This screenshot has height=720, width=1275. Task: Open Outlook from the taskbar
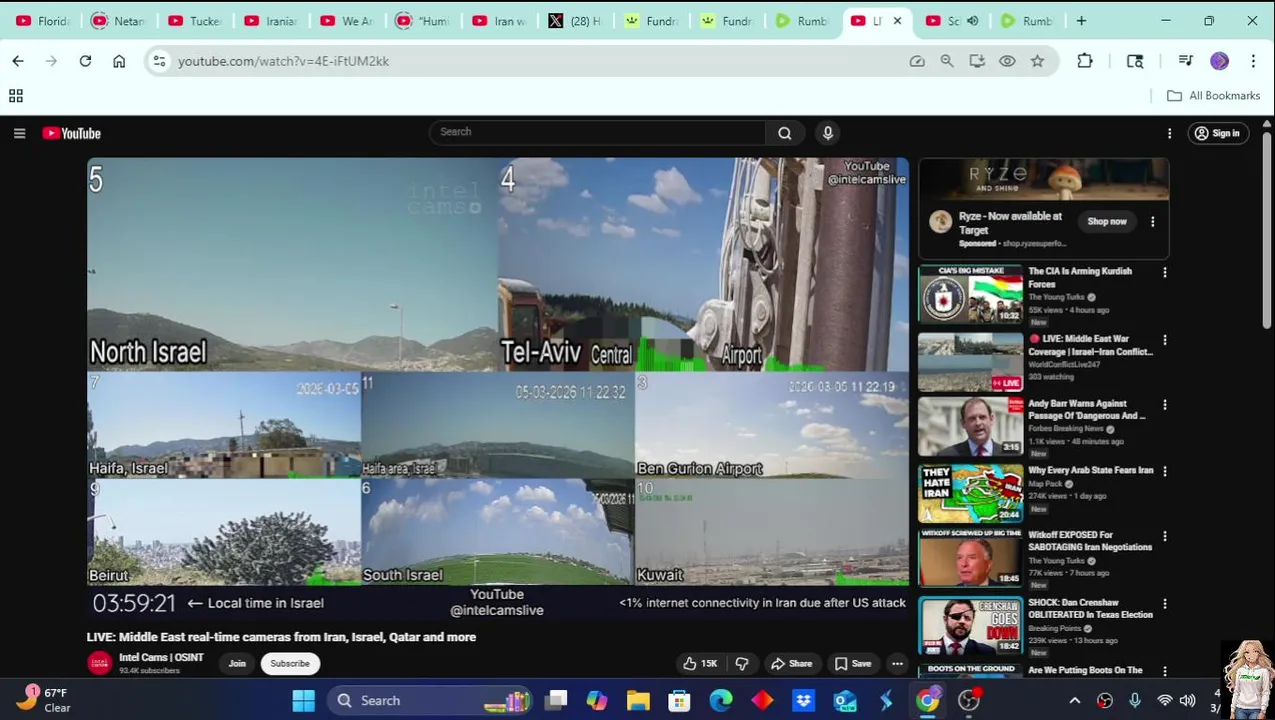pos(845,701)
